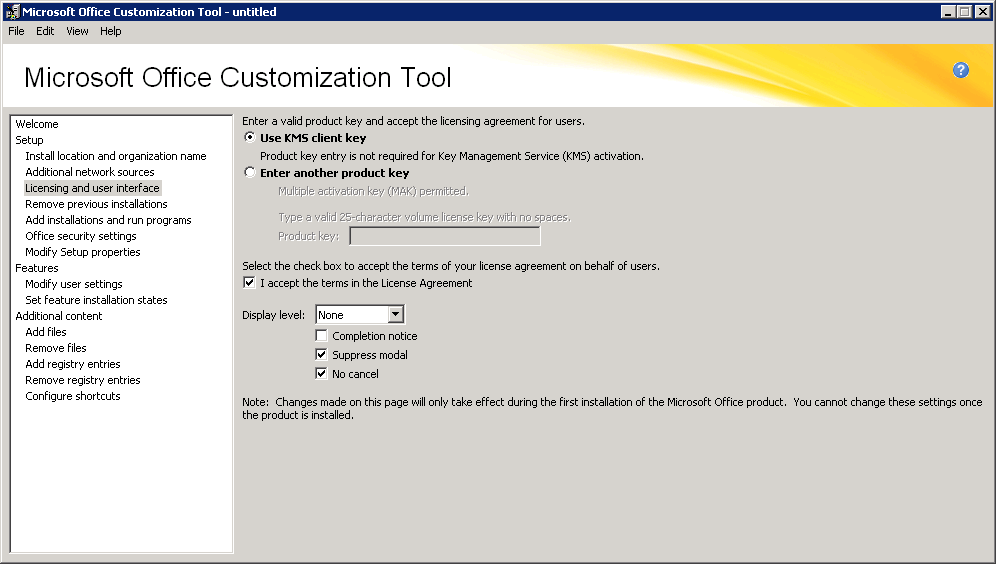Maximize the Office Customization Tool window
The height and width of the screenshot is (564, 996).
click(964, 11)
